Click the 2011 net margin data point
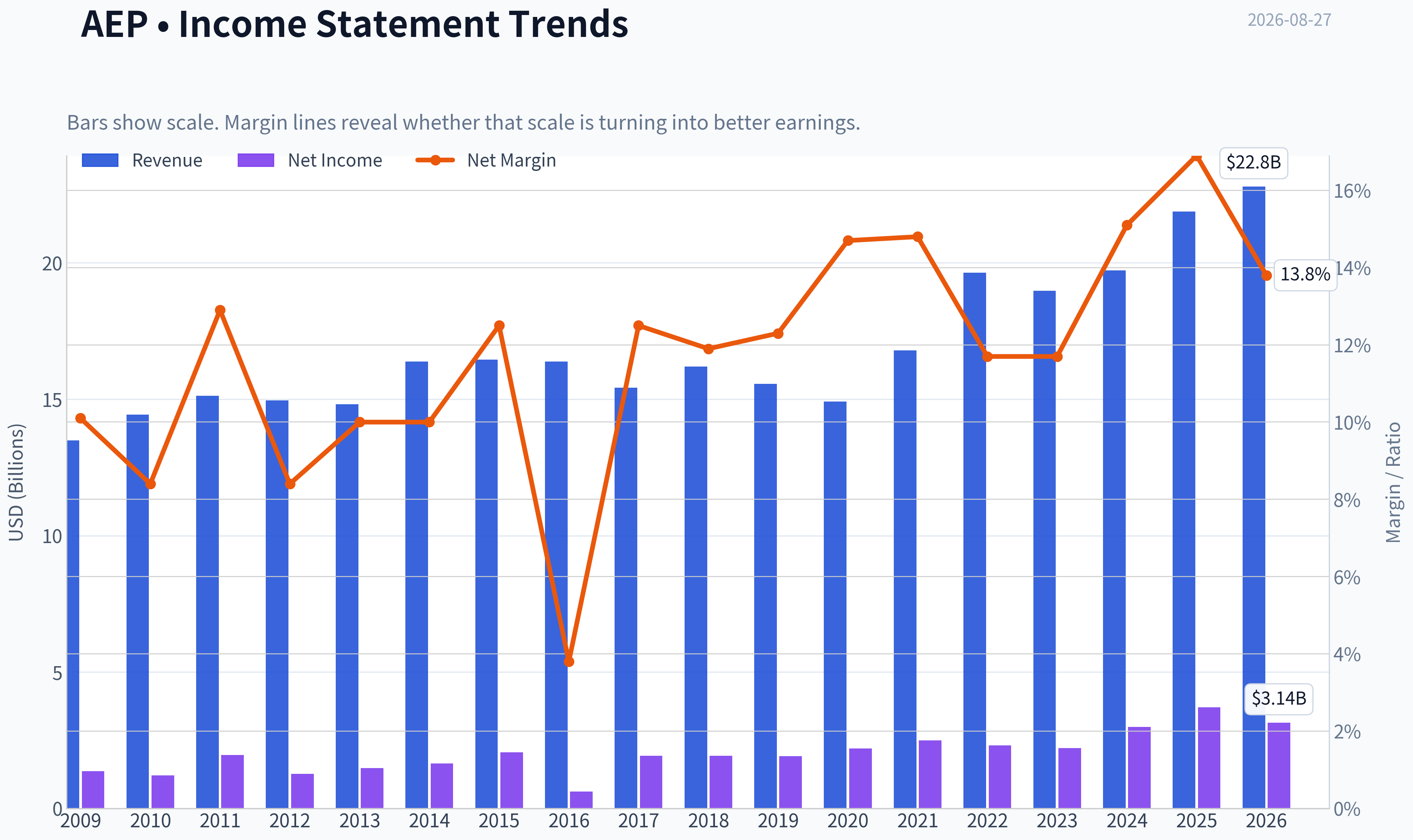 [221, 310]
